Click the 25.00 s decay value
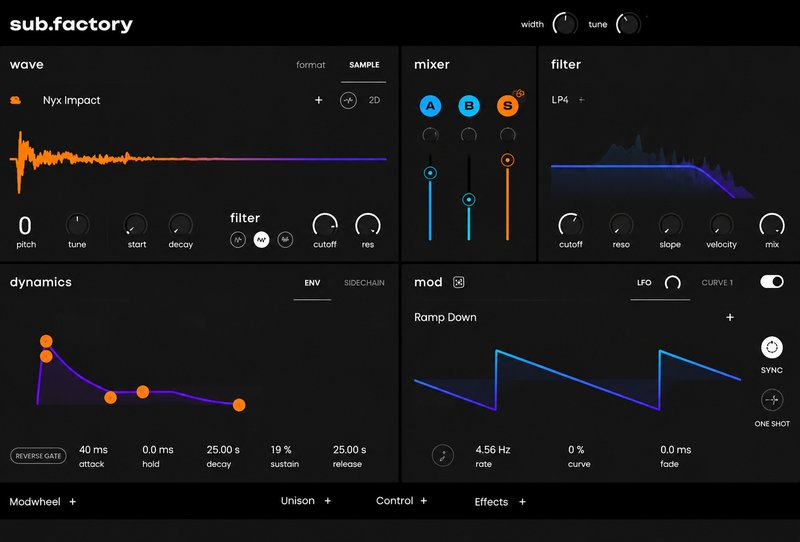The image size is (800, 542). pyautogui.click(x=223, y=450)
